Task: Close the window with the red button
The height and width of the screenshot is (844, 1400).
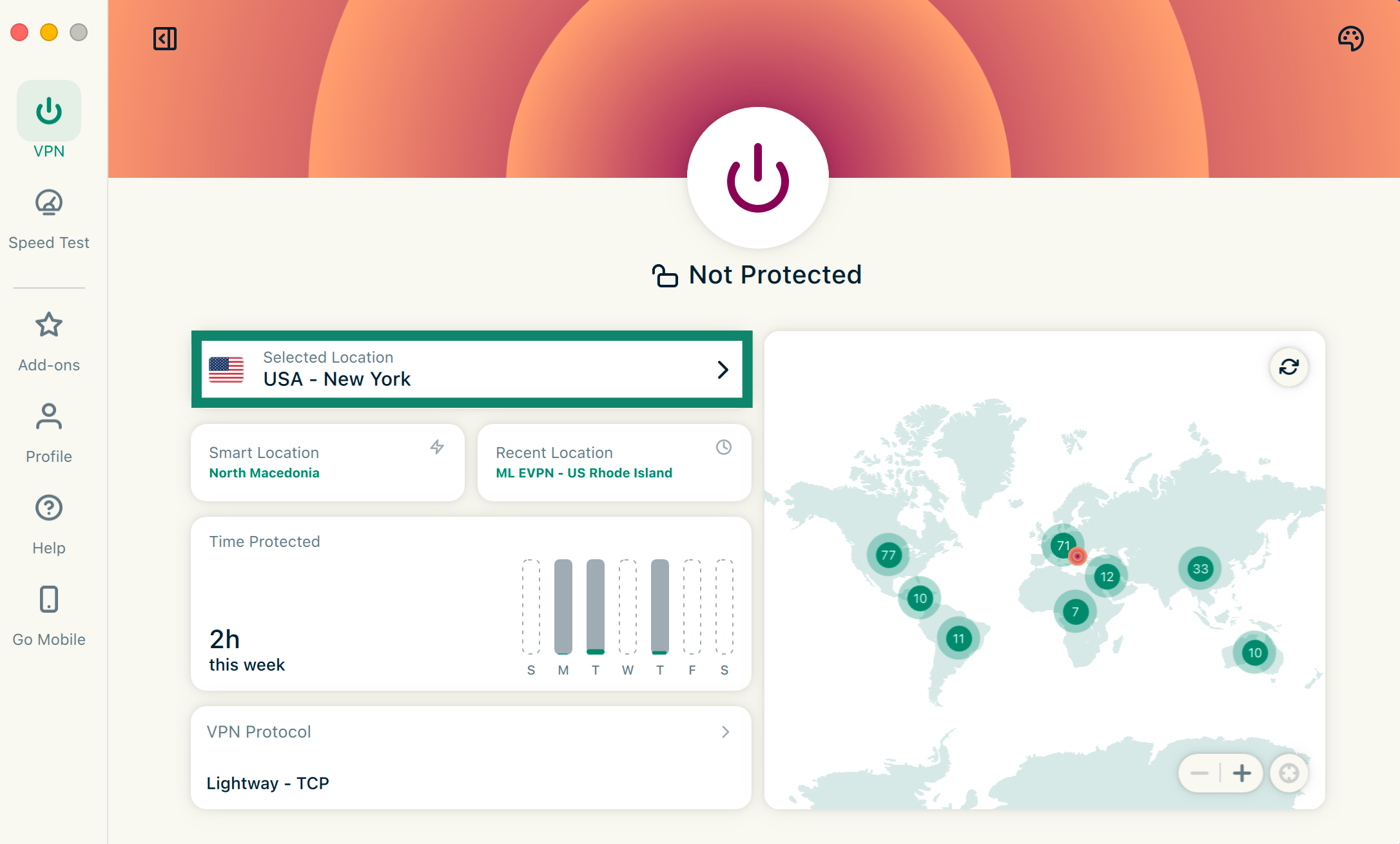Action: pyautogui.click(x=19, y=32)
